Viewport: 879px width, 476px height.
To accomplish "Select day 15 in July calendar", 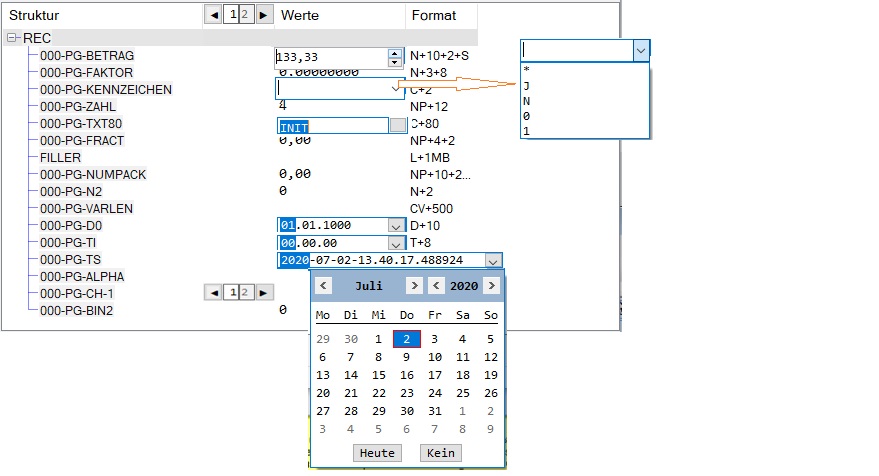I will point(378,375).
